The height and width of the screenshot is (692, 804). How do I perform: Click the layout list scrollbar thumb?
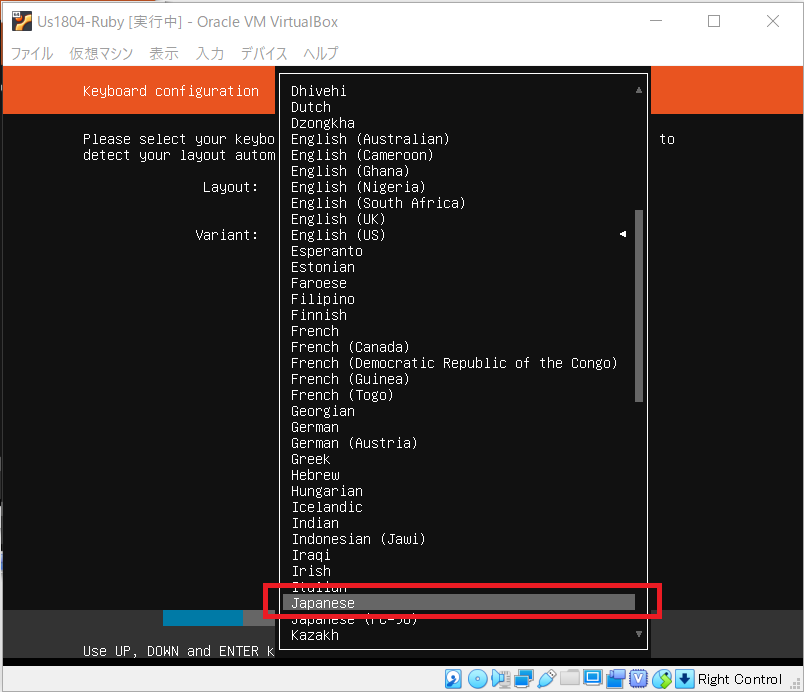click(x=639, y=306)
